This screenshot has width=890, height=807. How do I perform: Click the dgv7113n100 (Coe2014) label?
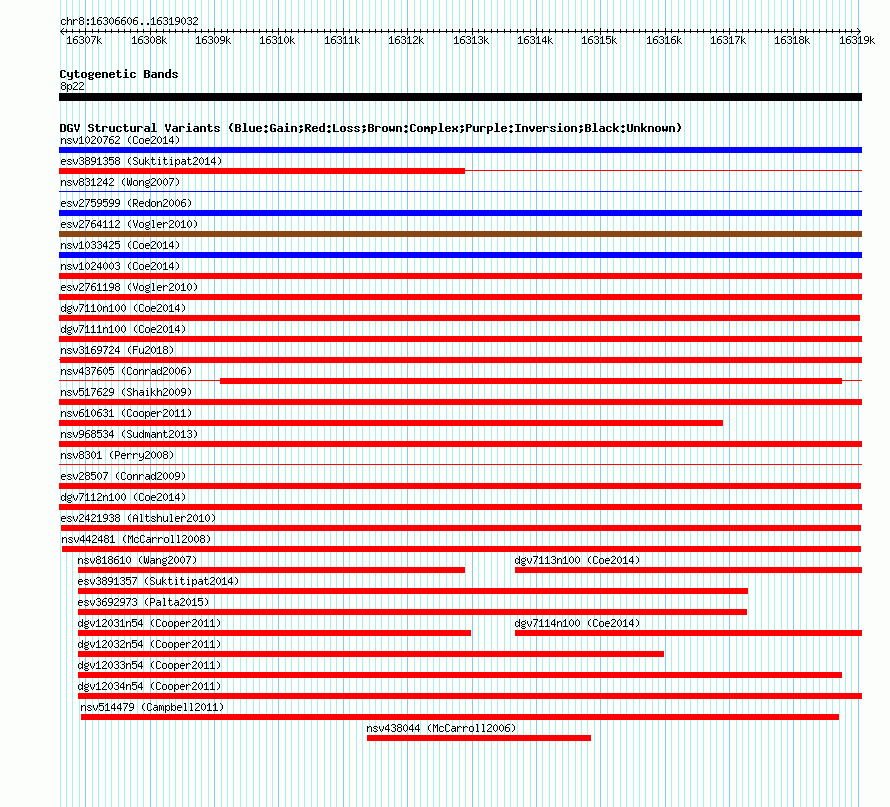[x=577, y=560]
